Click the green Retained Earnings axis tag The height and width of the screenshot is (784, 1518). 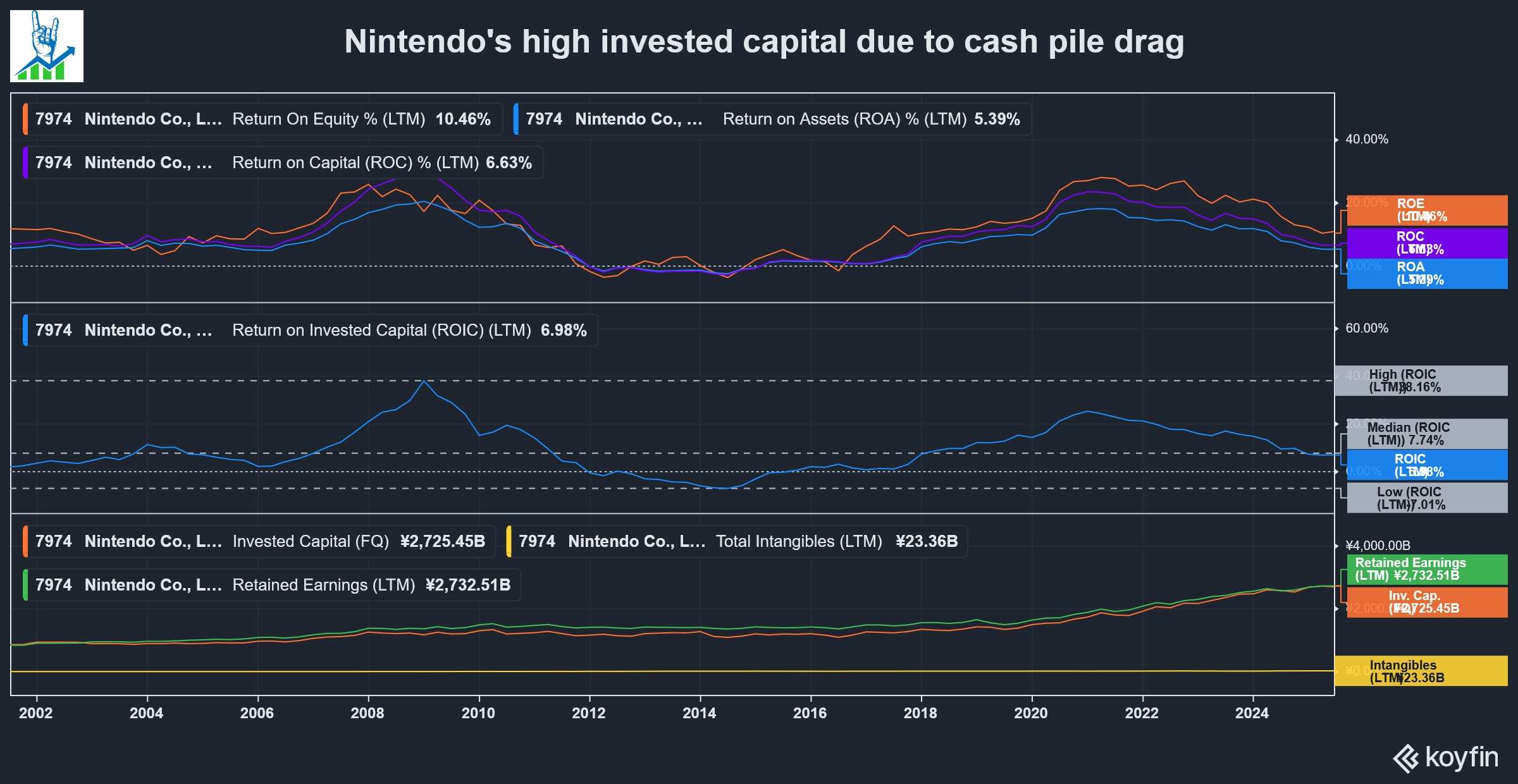[x=1427, y=570]
